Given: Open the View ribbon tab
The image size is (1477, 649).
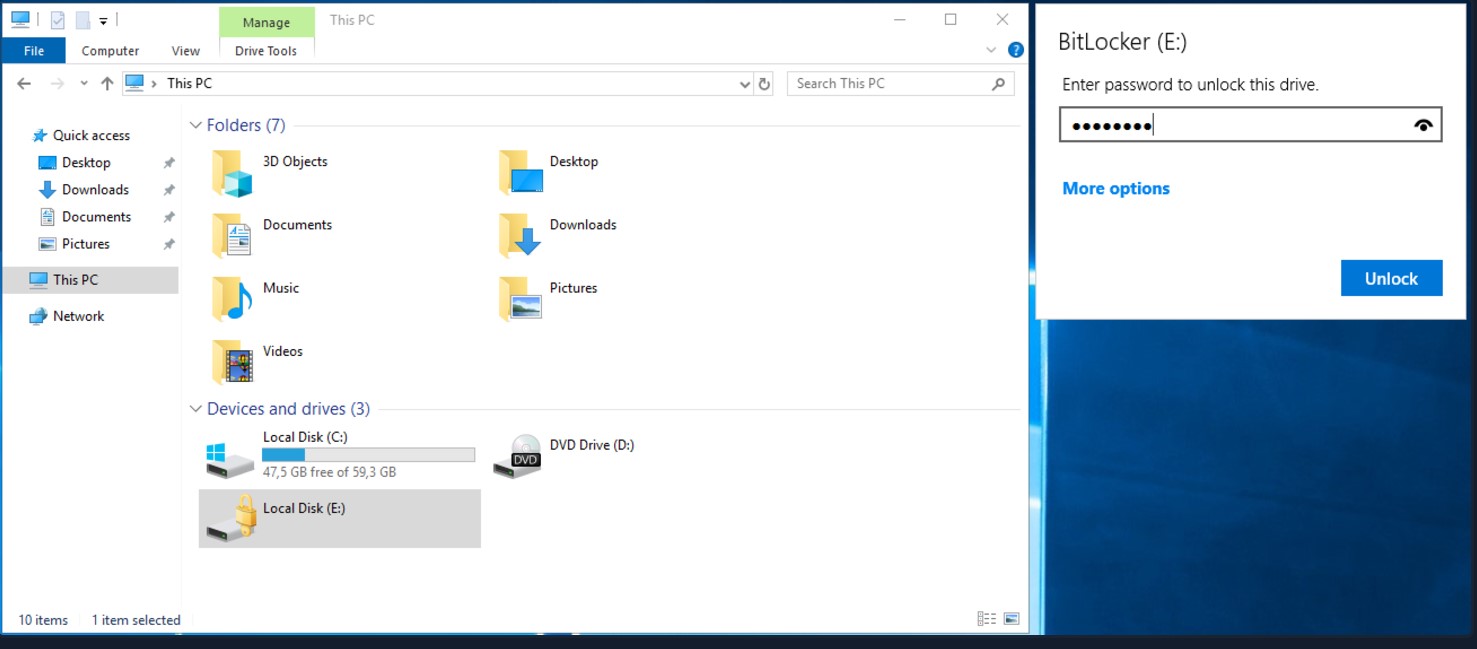Looking at the screenshot, I should tap(186, 51).
